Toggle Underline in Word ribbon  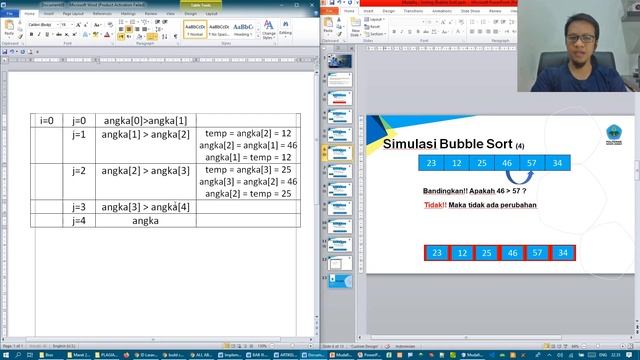pos(47,35)
